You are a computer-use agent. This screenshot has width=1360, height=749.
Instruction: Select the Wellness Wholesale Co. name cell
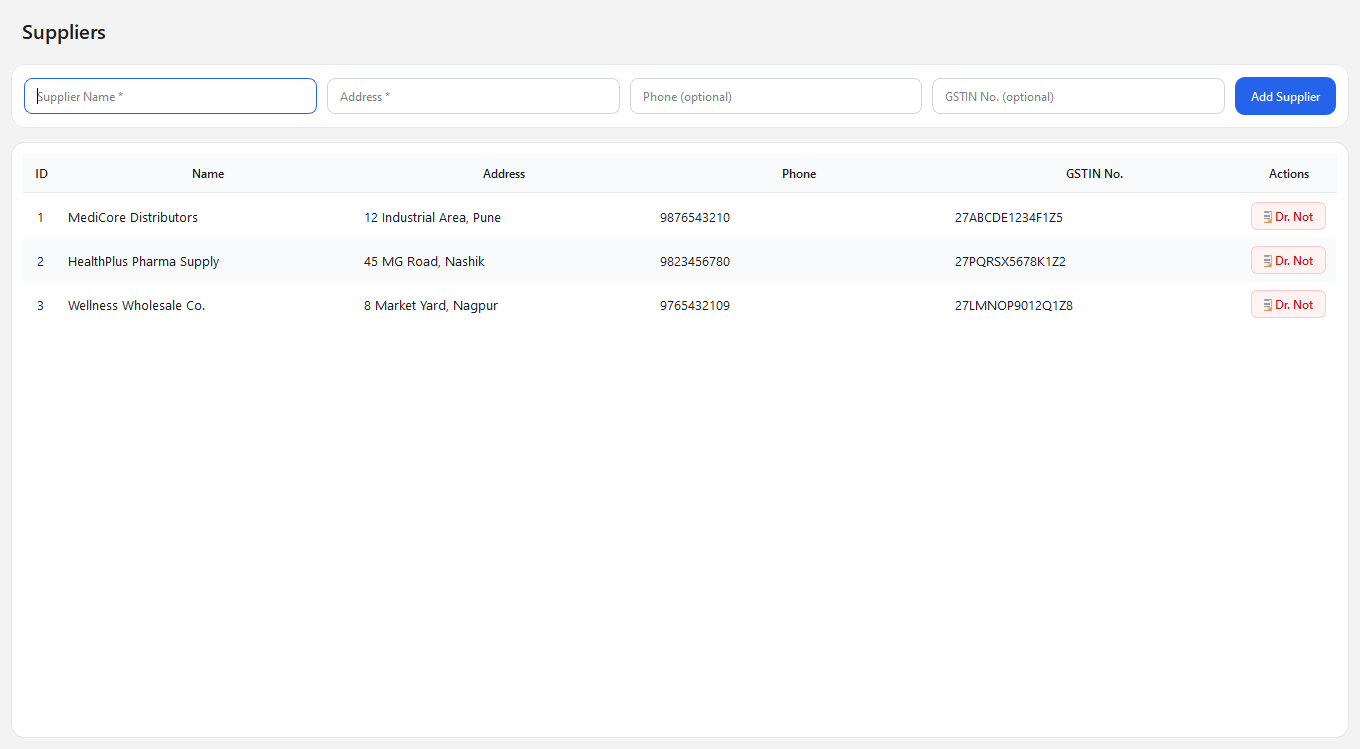[136, 305]
